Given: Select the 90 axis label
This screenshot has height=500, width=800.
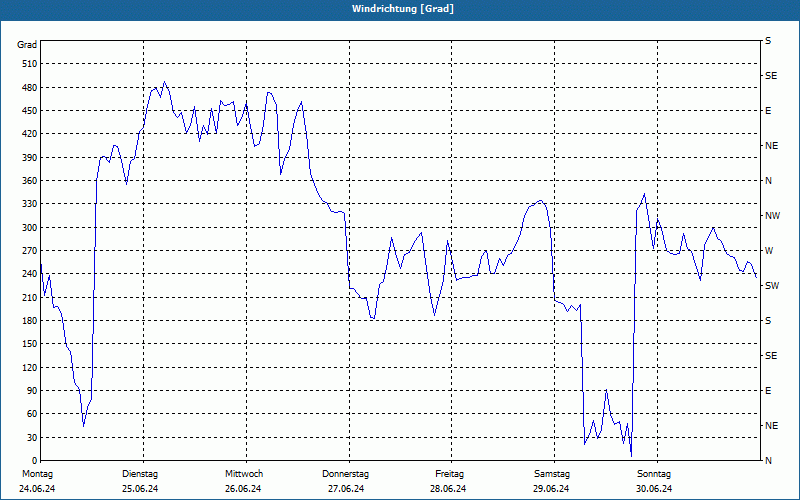Looking at the screenshot, I should pos(32,391).
